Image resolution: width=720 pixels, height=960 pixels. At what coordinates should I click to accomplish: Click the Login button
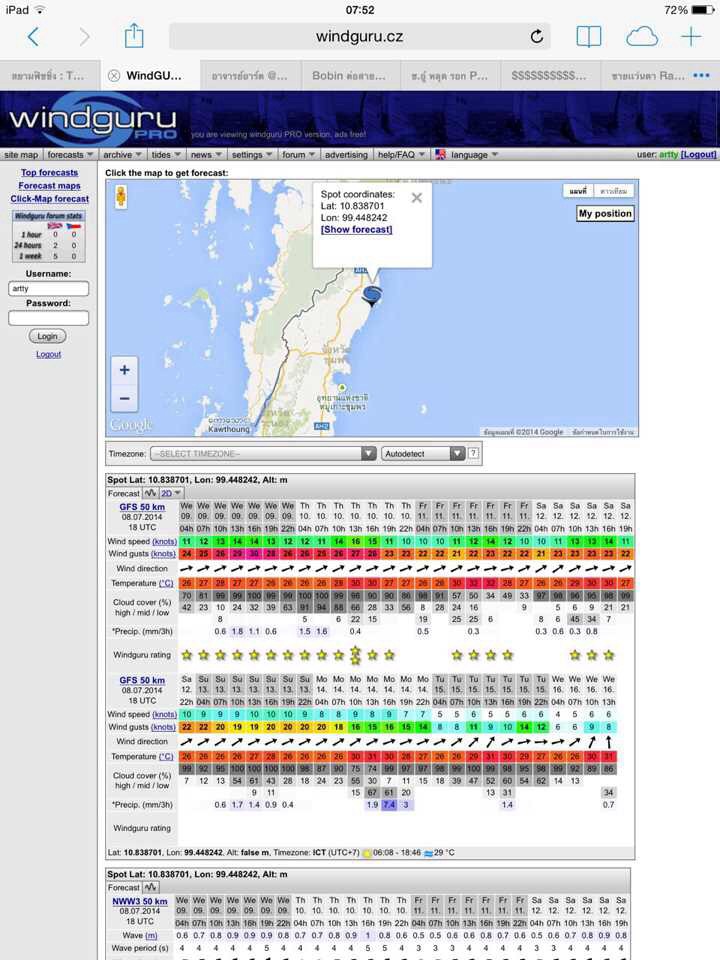(48, 336)
